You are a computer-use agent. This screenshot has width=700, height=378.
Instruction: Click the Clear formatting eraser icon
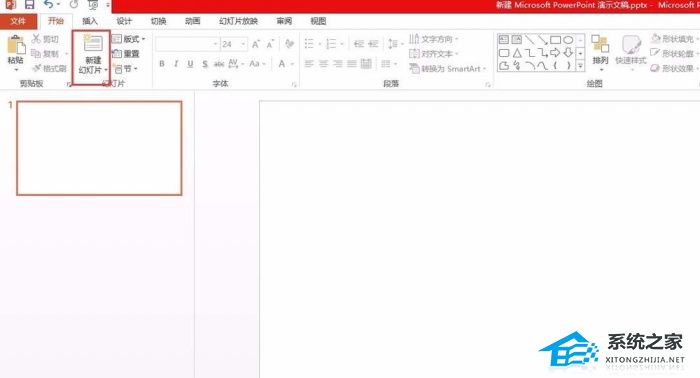(x=289, y=44)
